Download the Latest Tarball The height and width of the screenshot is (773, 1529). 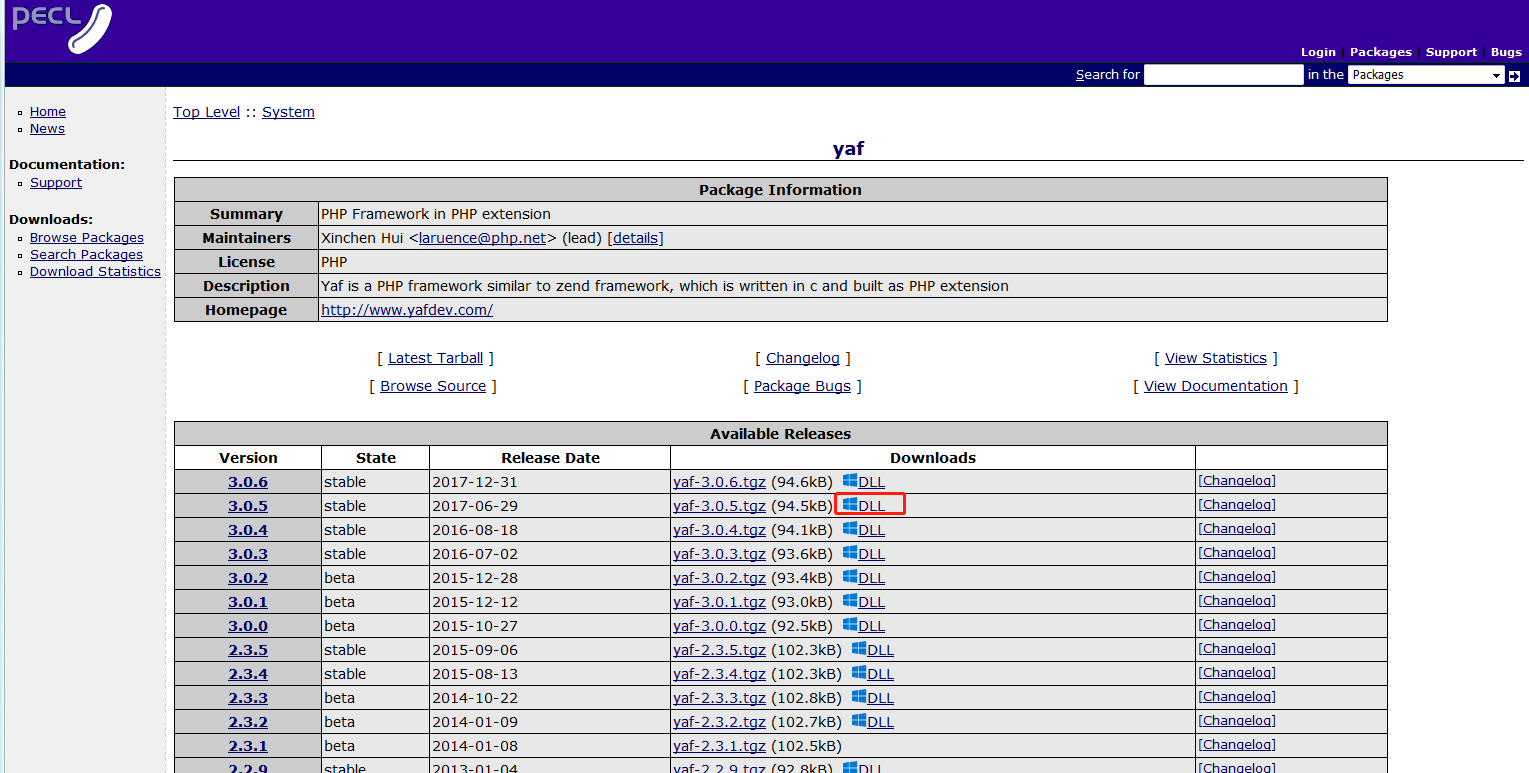click(435, 358)
